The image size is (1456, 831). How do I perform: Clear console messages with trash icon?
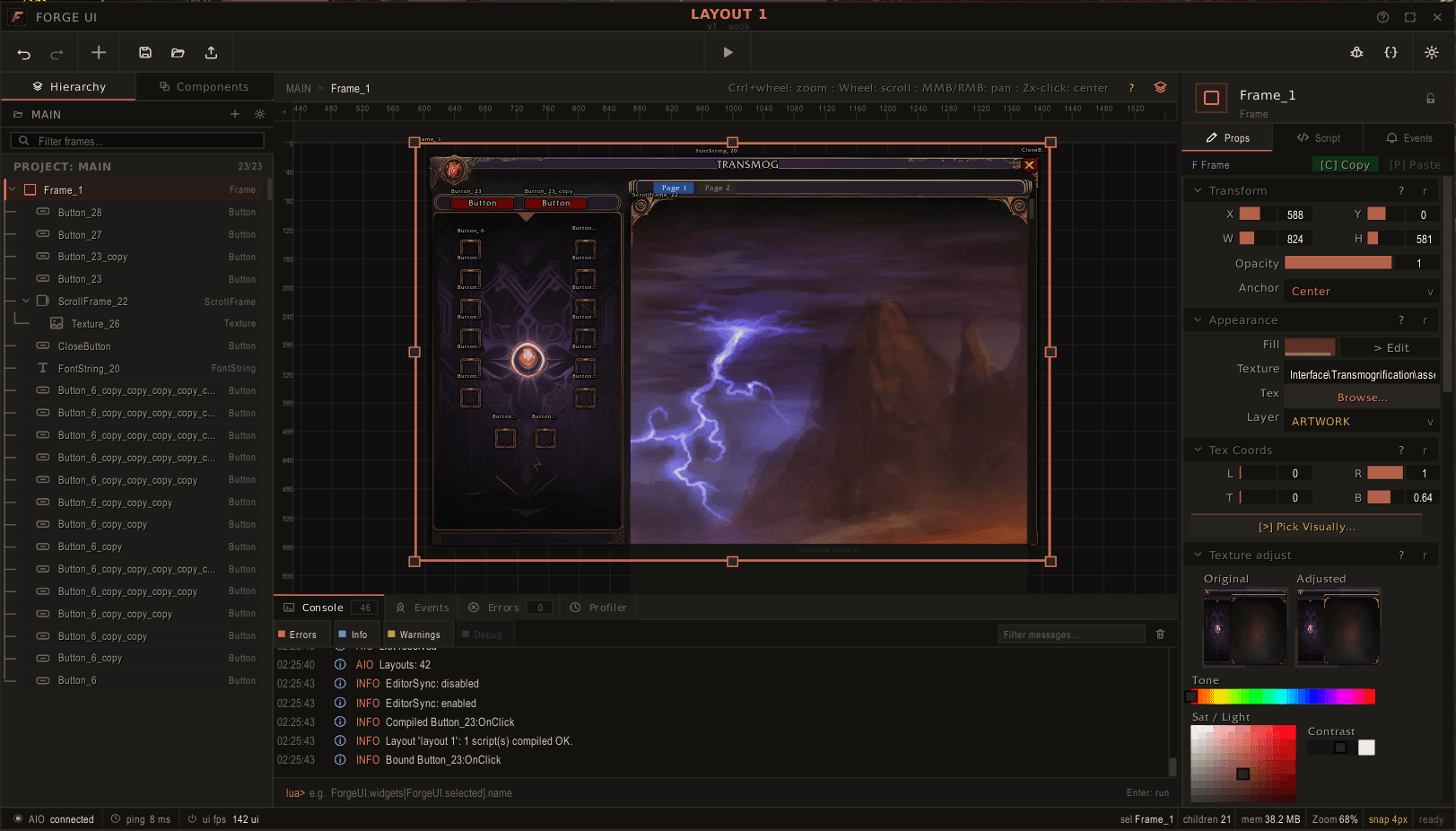[1160, 634]
